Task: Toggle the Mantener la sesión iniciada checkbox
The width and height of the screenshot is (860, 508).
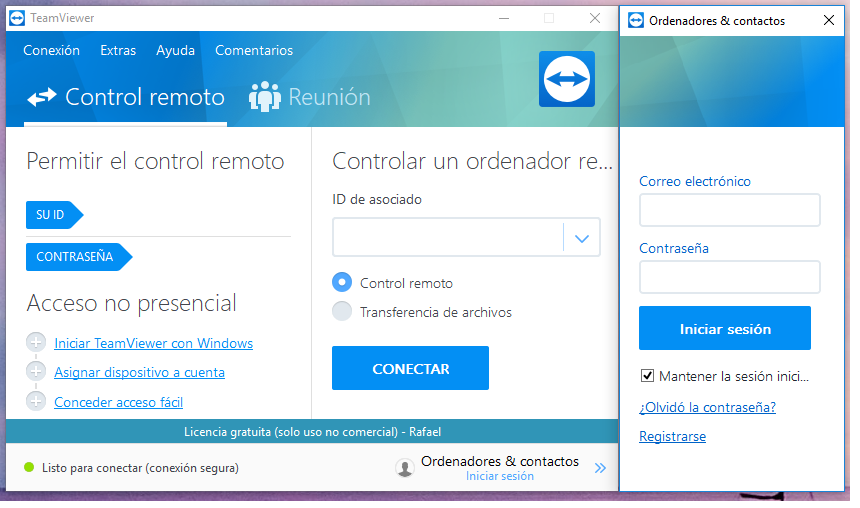Action: click(647, 376)
